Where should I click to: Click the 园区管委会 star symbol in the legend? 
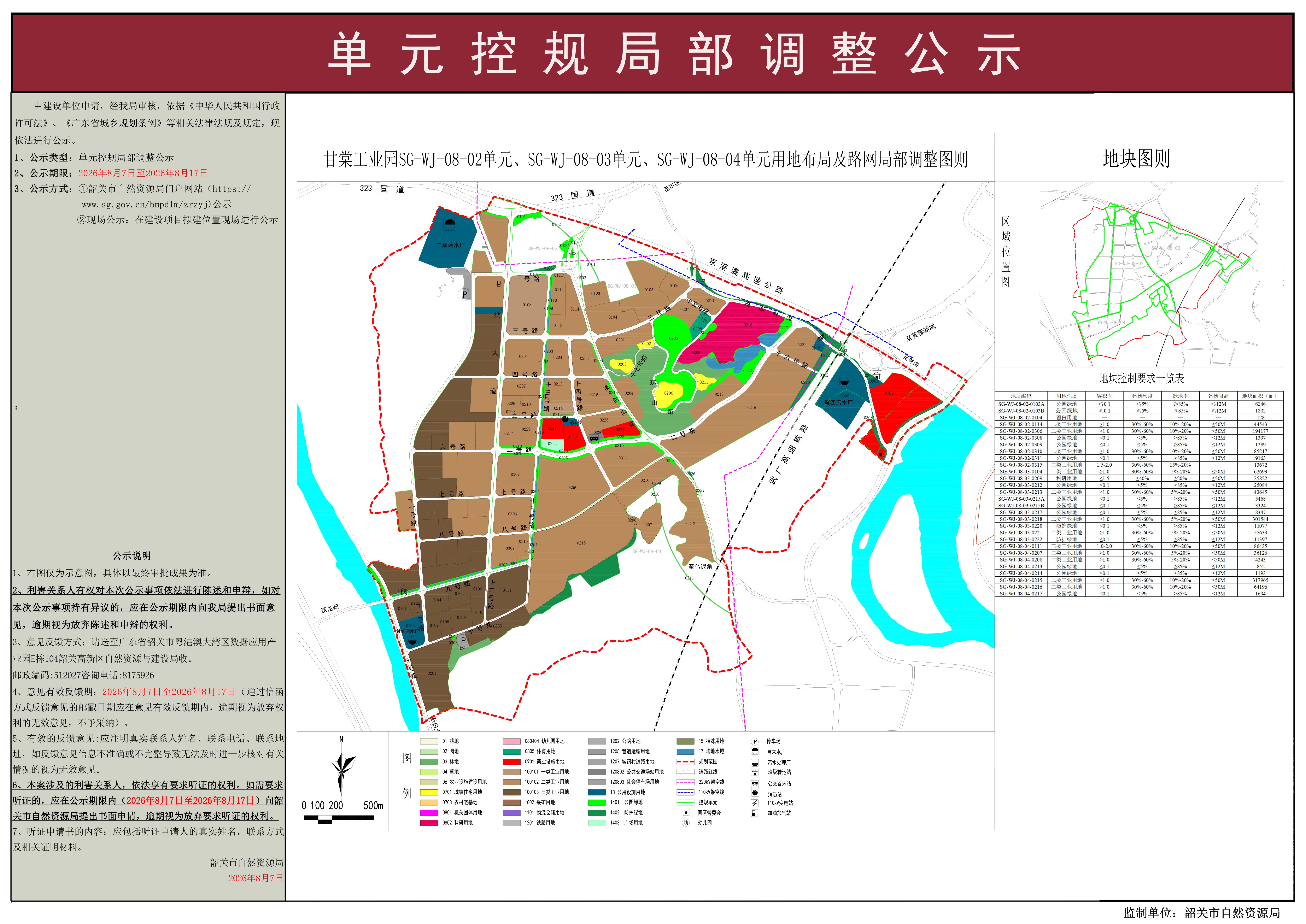(x=686, y=812)
